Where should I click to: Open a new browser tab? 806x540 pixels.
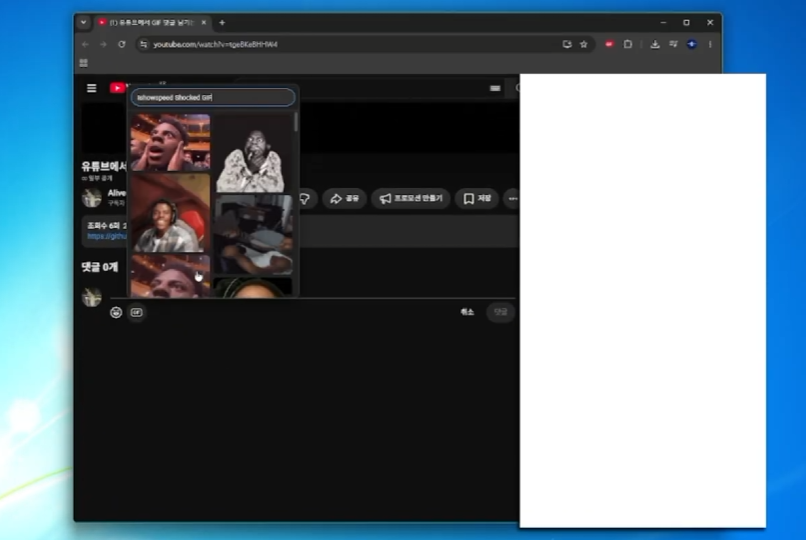click(222, 23)
